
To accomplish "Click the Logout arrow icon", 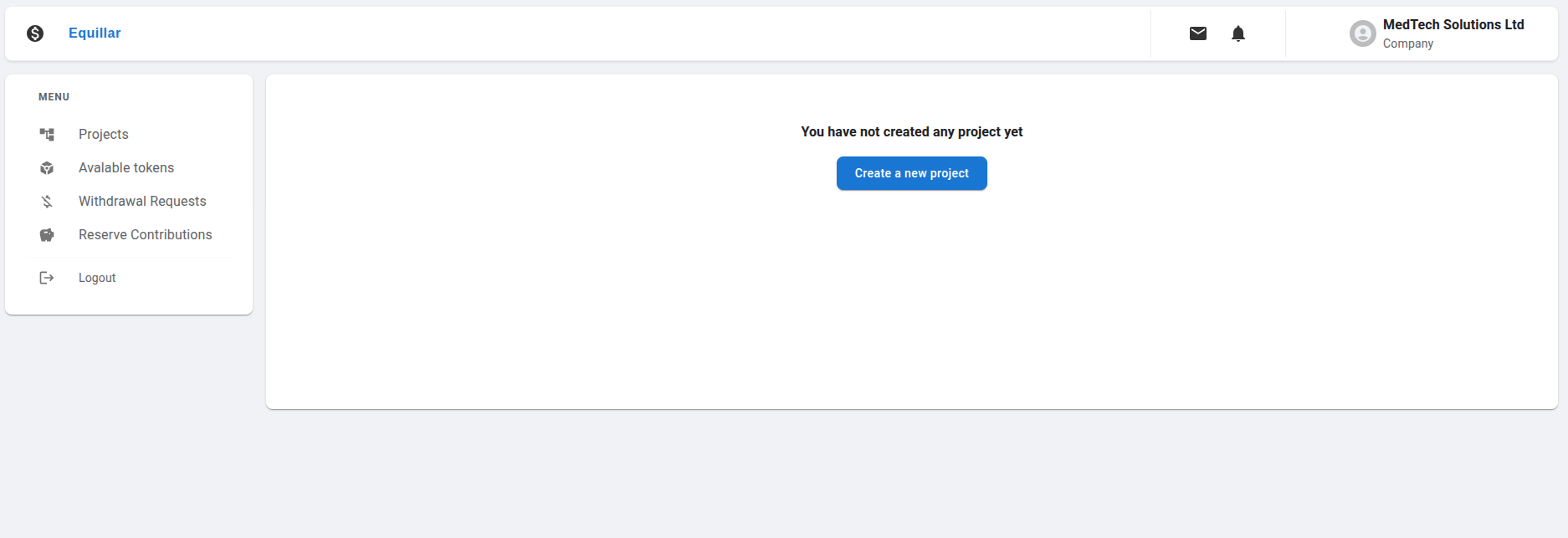I will click(47, 278).
